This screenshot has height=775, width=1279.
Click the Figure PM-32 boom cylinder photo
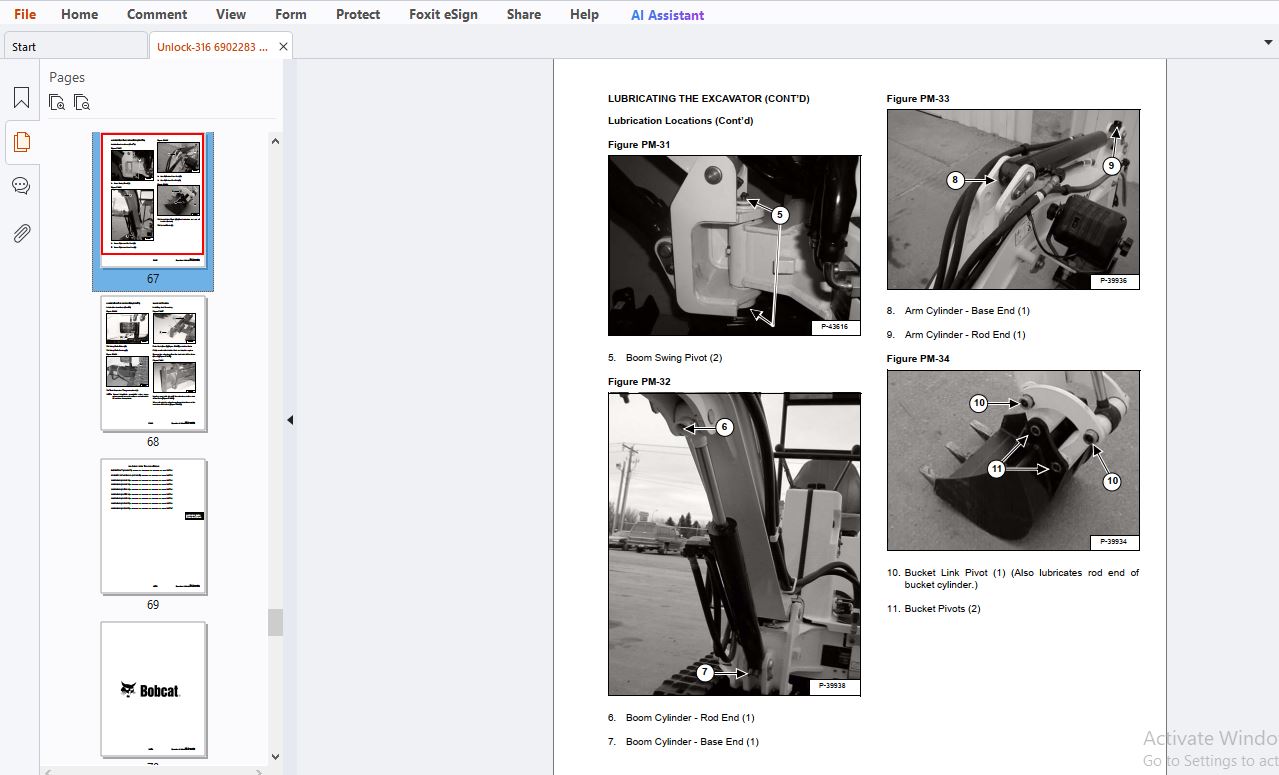[734, 544]
